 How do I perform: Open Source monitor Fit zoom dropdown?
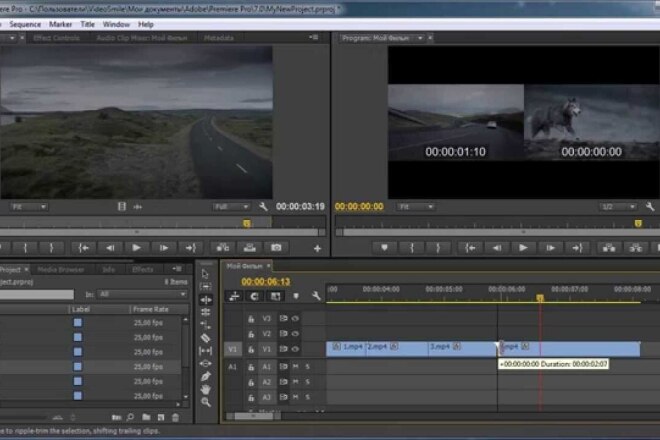tap(28, 207)
